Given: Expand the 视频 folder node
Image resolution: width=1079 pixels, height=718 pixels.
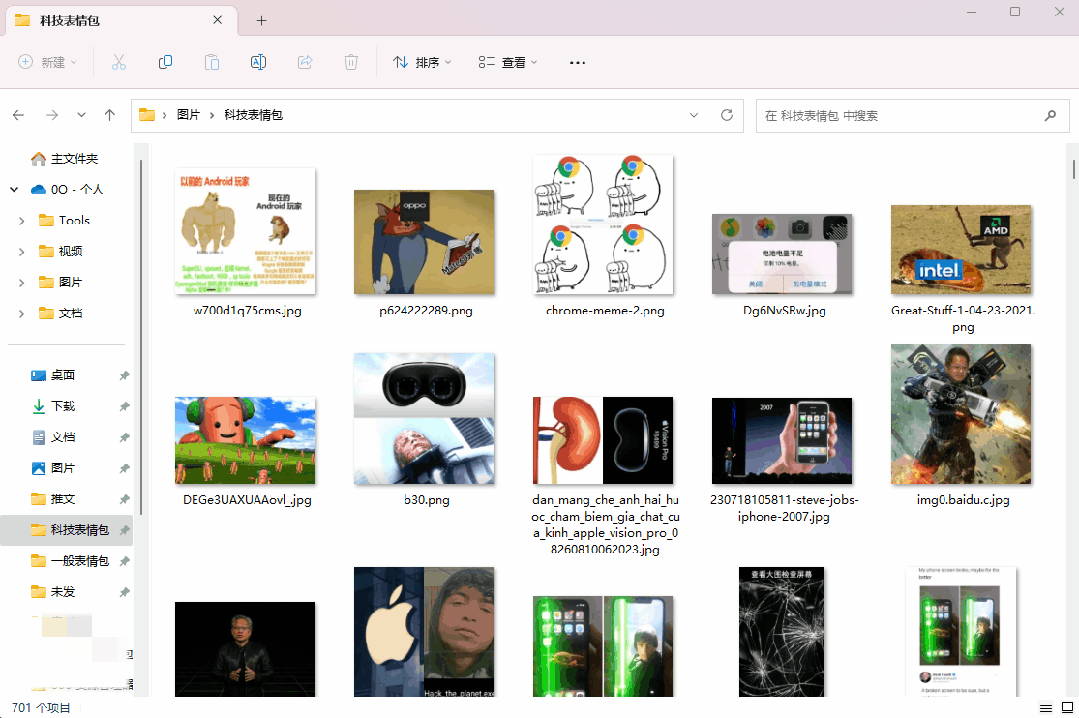Looking at the screenshot, I should pos(21,251).
